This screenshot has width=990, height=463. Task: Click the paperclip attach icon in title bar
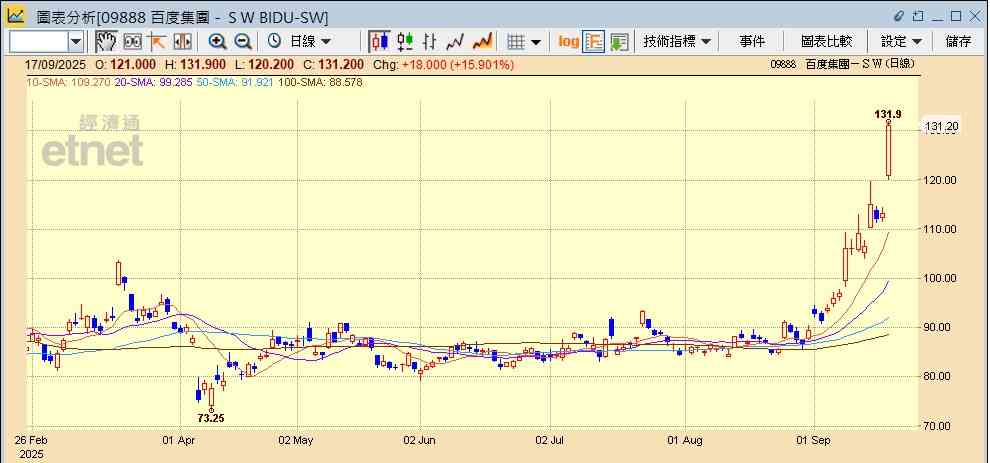[x=899, y=16]
